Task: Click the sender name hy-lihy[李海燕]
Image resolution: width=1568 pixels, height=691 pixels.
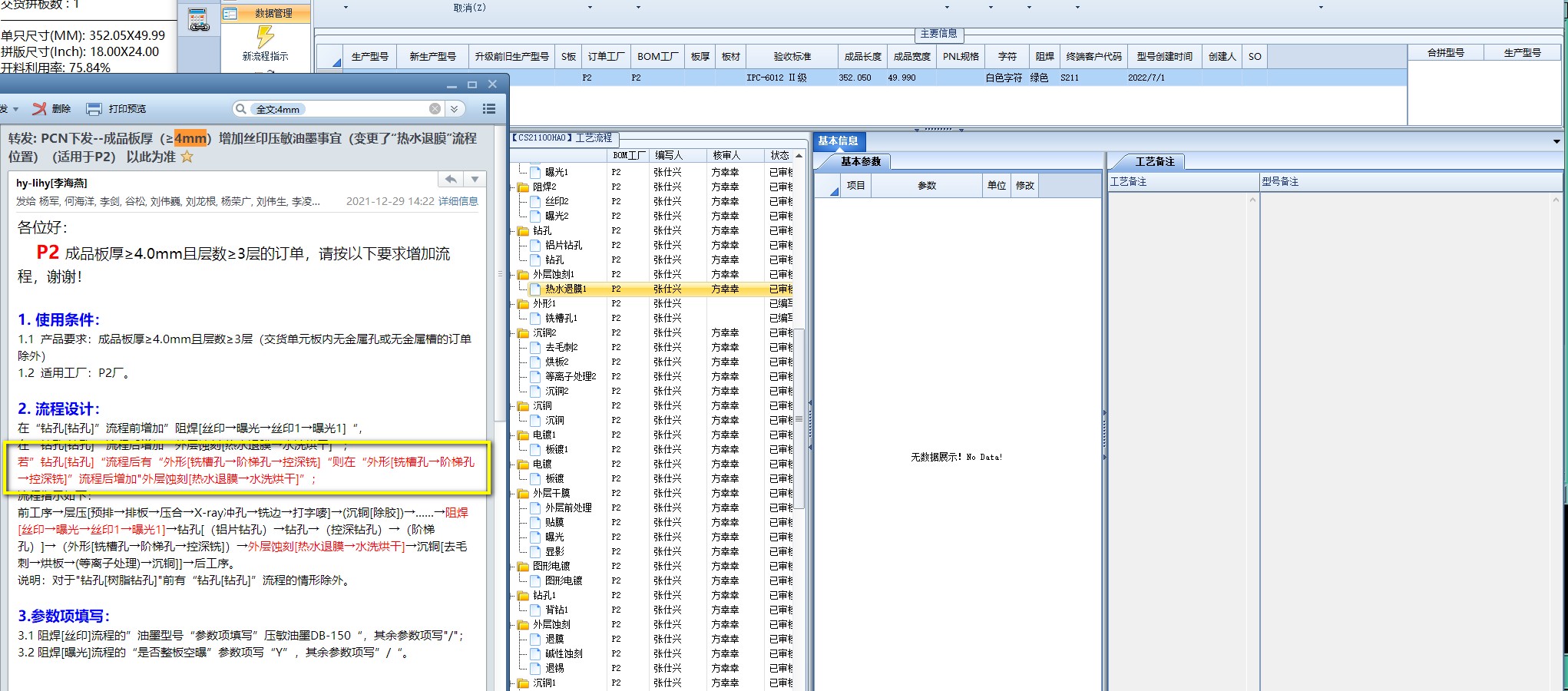Action: click(x=51, y=183)
